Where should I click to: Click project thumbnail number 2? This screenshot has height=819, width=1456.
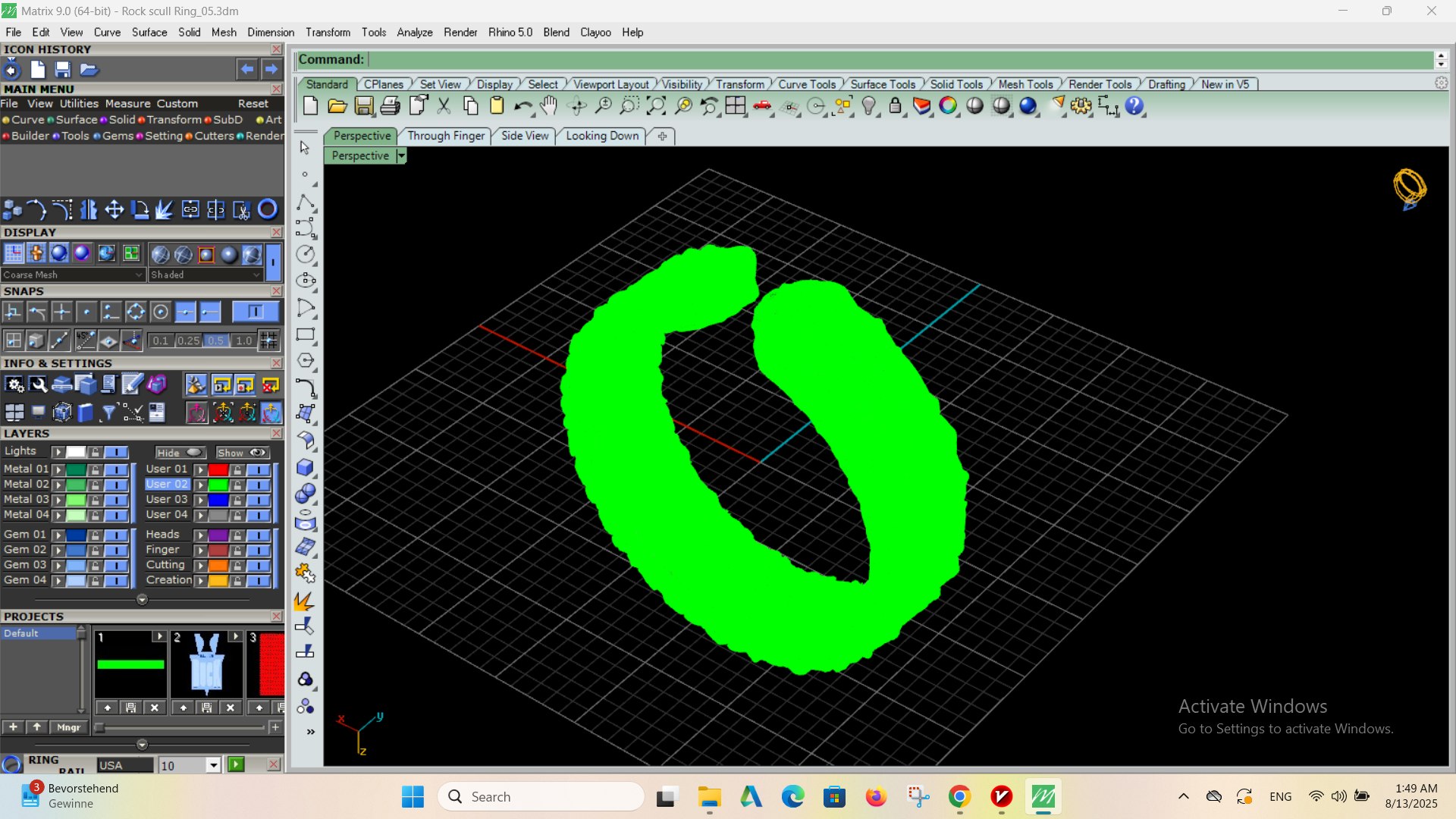coord(206,664)
